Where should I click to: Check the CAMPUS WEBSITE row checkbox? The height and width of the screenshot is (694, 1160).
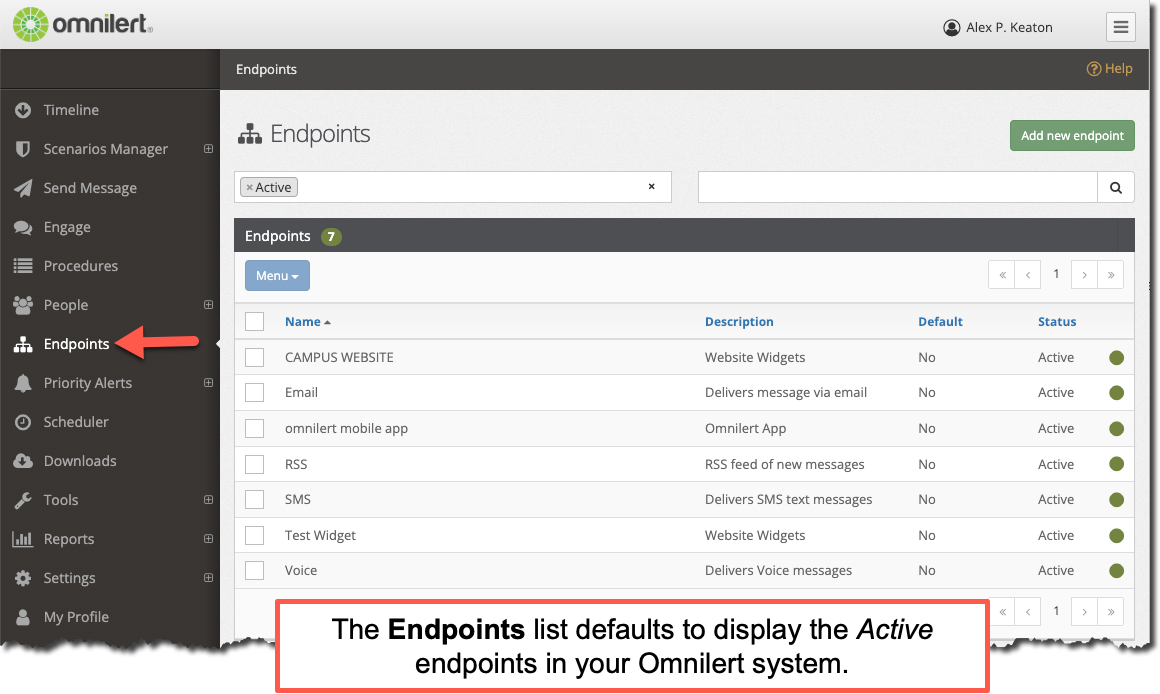(x=254, y=357)
